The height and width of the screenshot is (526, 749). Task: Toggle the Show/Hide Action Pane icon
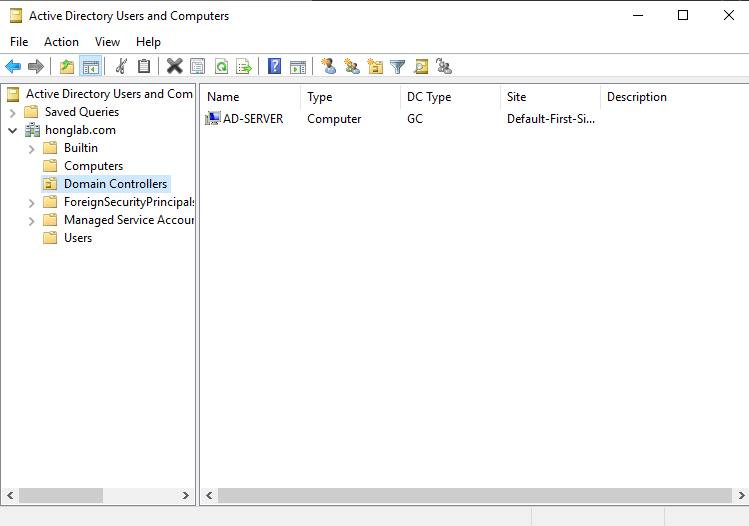(298, 66)
